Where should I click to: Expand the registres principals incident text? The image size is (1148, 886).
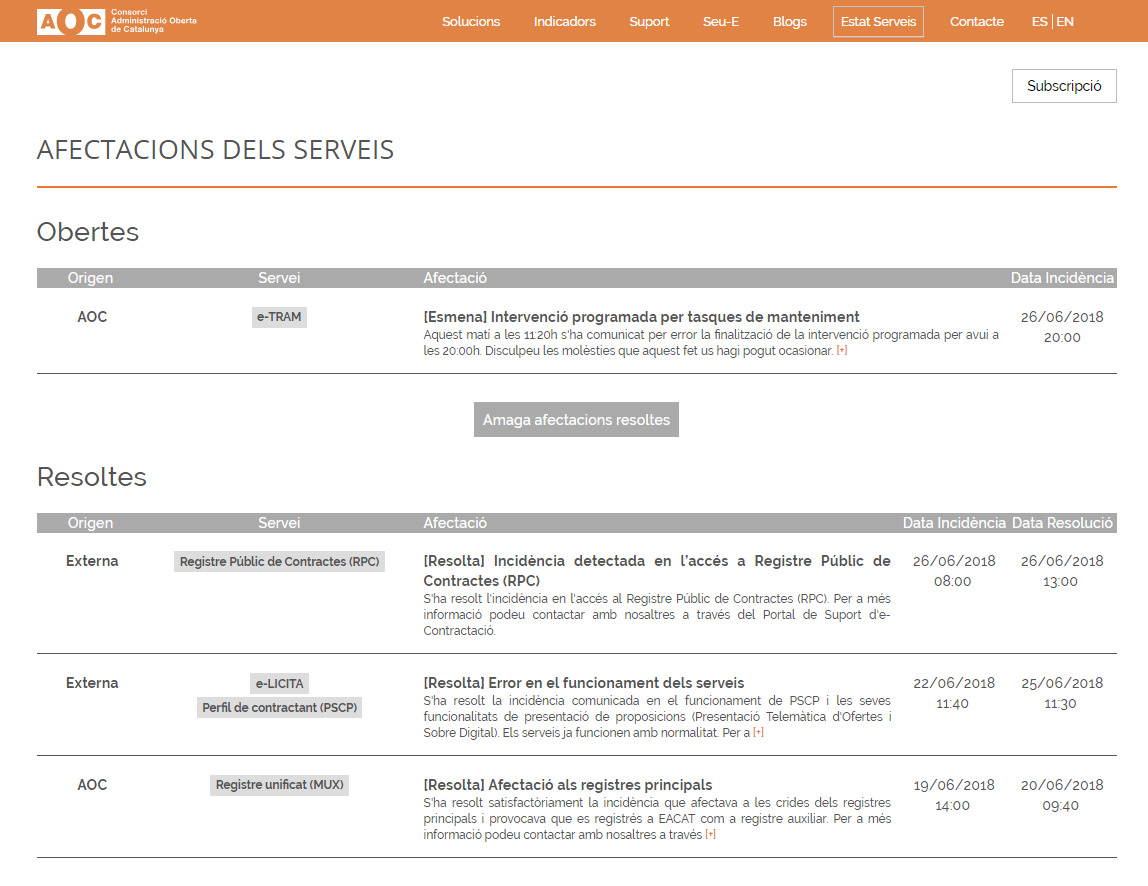coord(710,835)
